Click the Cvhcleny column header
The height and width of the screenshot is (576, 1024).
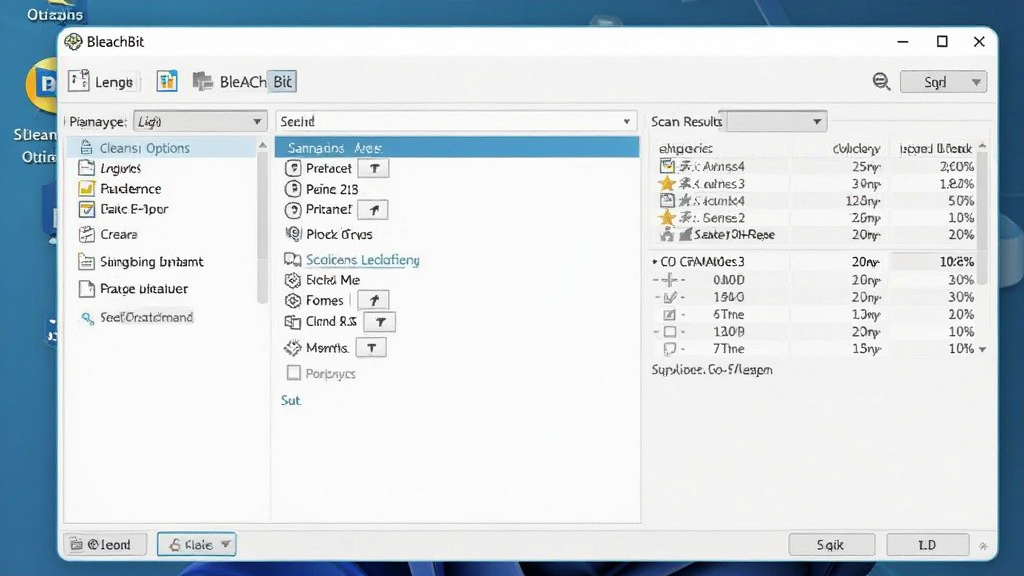[x=856, y=149]
